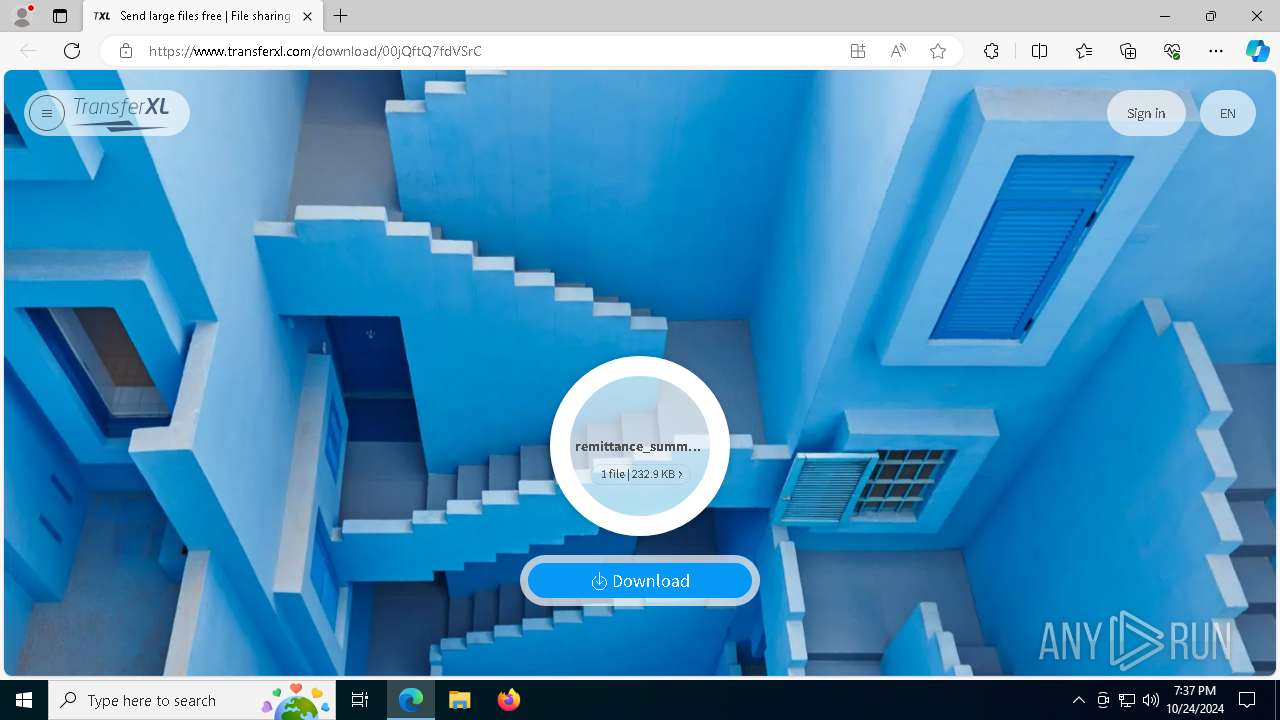Click the browser Back arrow
This screenshot has width=1280, height=720.
(x=28, y=51)
